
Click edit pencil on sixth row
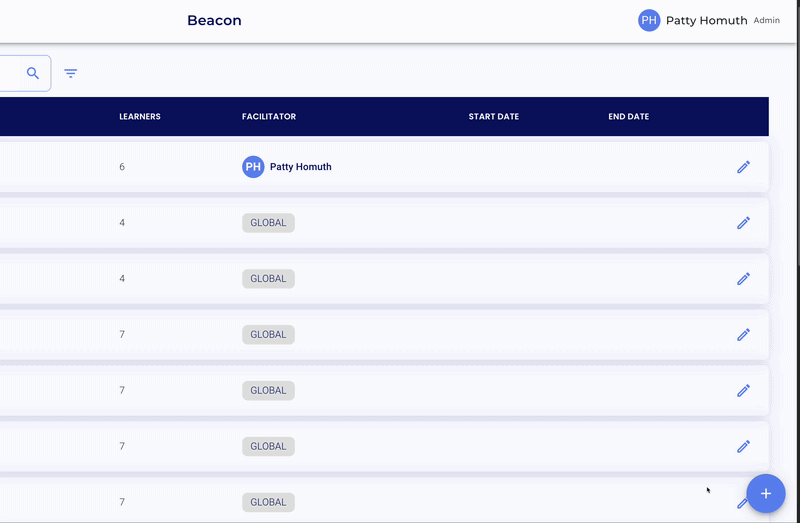(x=743, y=447)
